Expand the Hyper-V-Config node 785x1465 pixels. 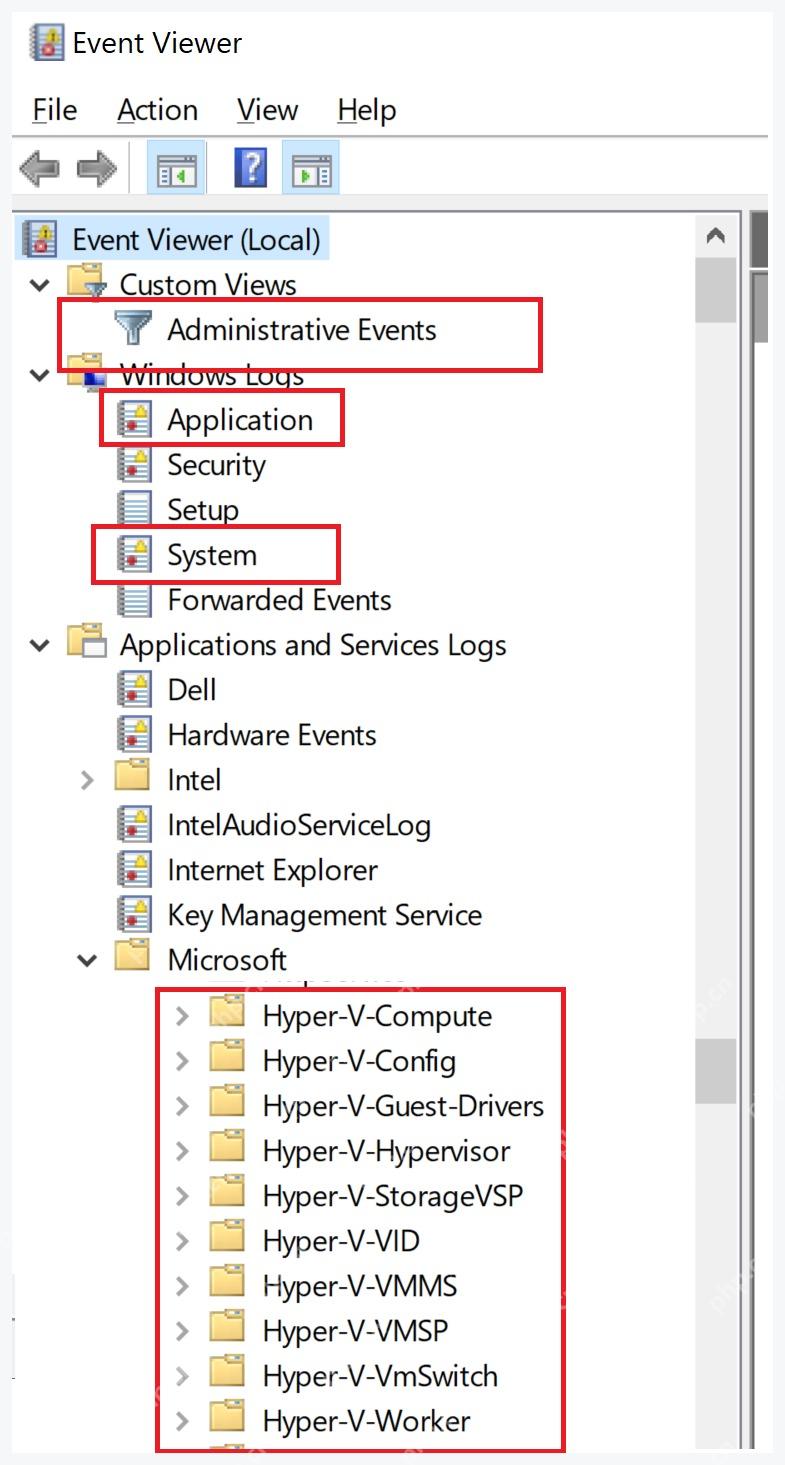pos(182,1061)
